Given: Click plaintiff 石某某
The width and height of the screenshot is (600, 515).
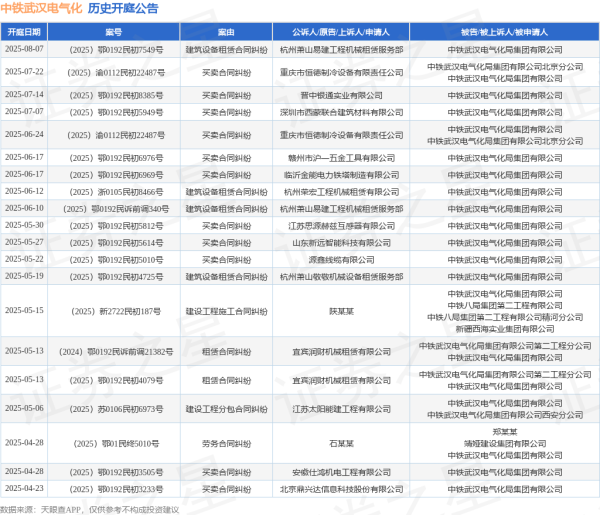Looking at the screenshot, I should (341, 444).
